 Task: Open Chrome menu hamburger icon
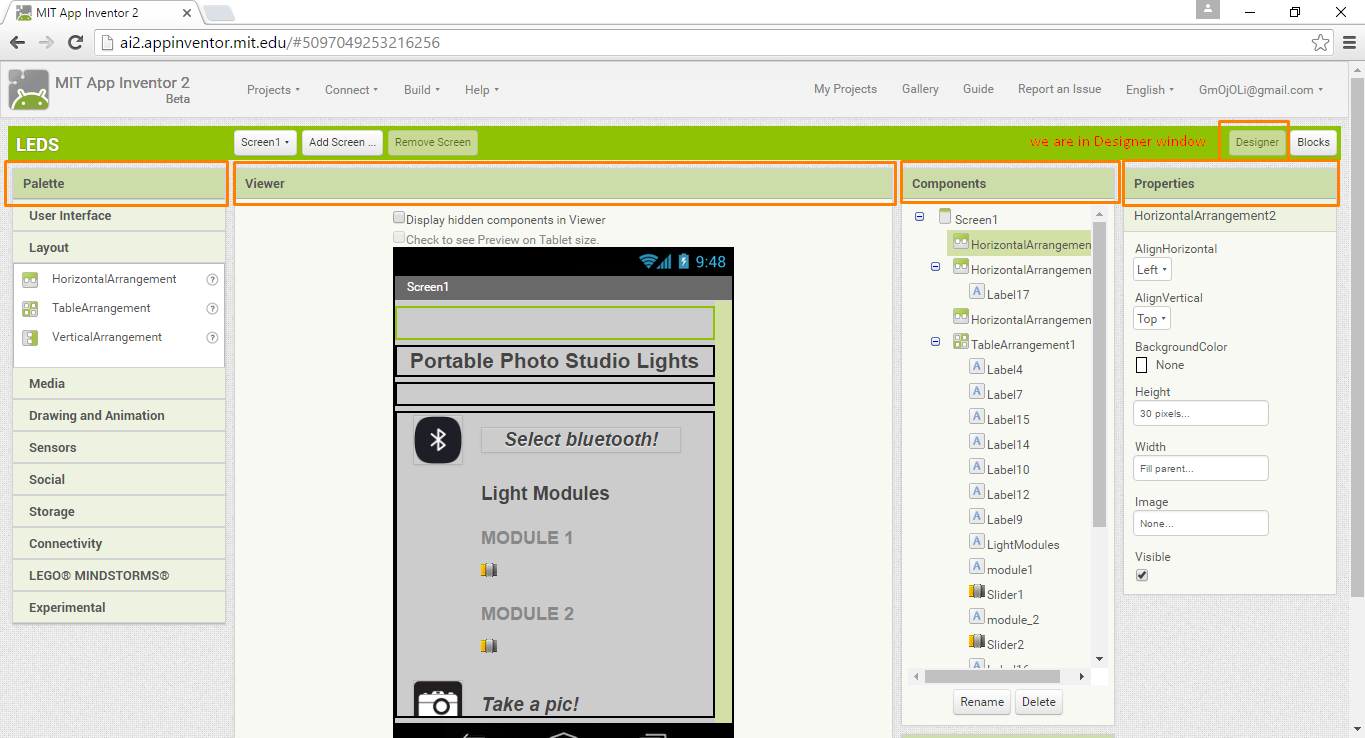1349,42
